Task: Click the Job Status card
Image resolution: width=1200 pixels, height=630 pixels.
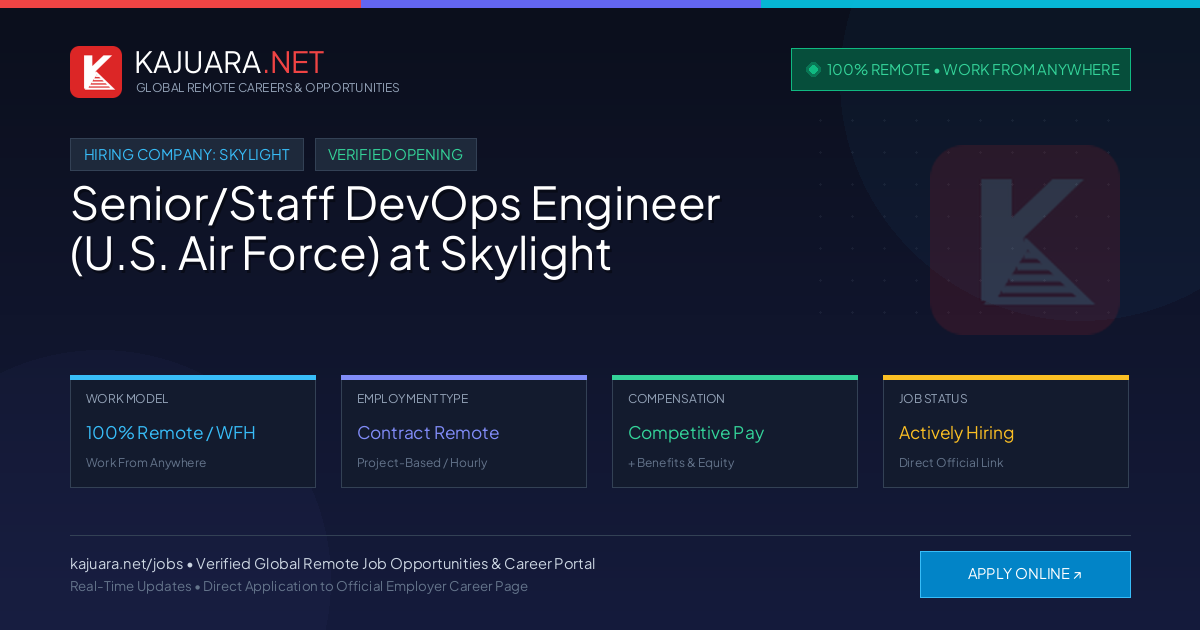Action: coord(1006,432)
